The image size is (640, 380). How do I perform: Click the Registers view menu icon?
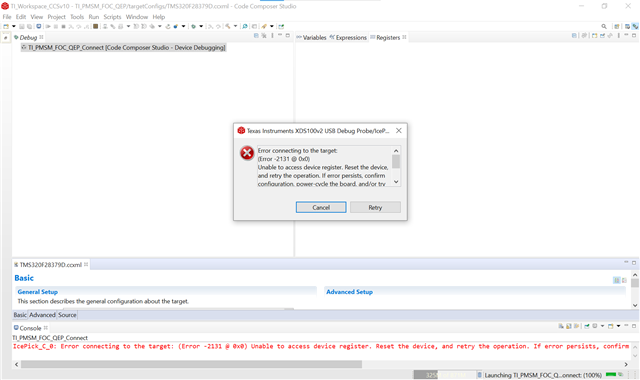(x=619, y=36)
